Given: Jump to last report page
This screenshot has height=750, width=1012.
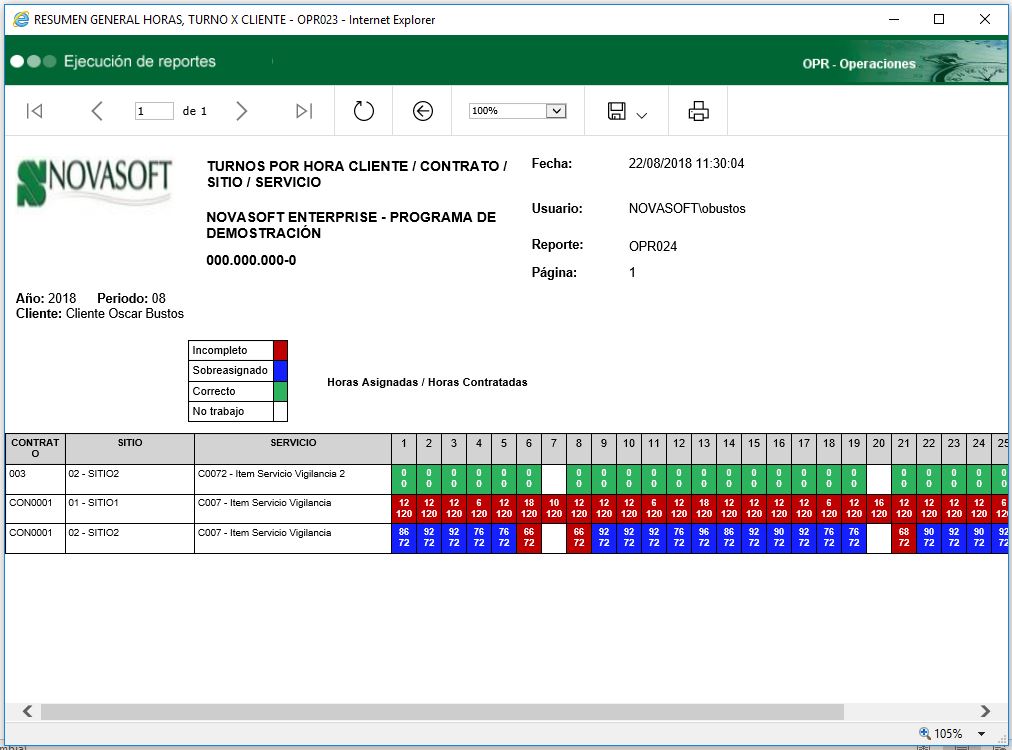Looking at the screenshot, I should point(304,111).
